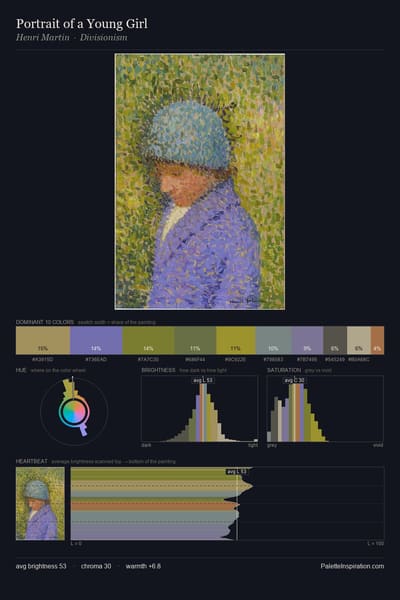Click the avg L 53 heartbeat marker
Image resolution: width=400 pixels, height=600 pixels.
pyautogui.click(x=237, y=472)
